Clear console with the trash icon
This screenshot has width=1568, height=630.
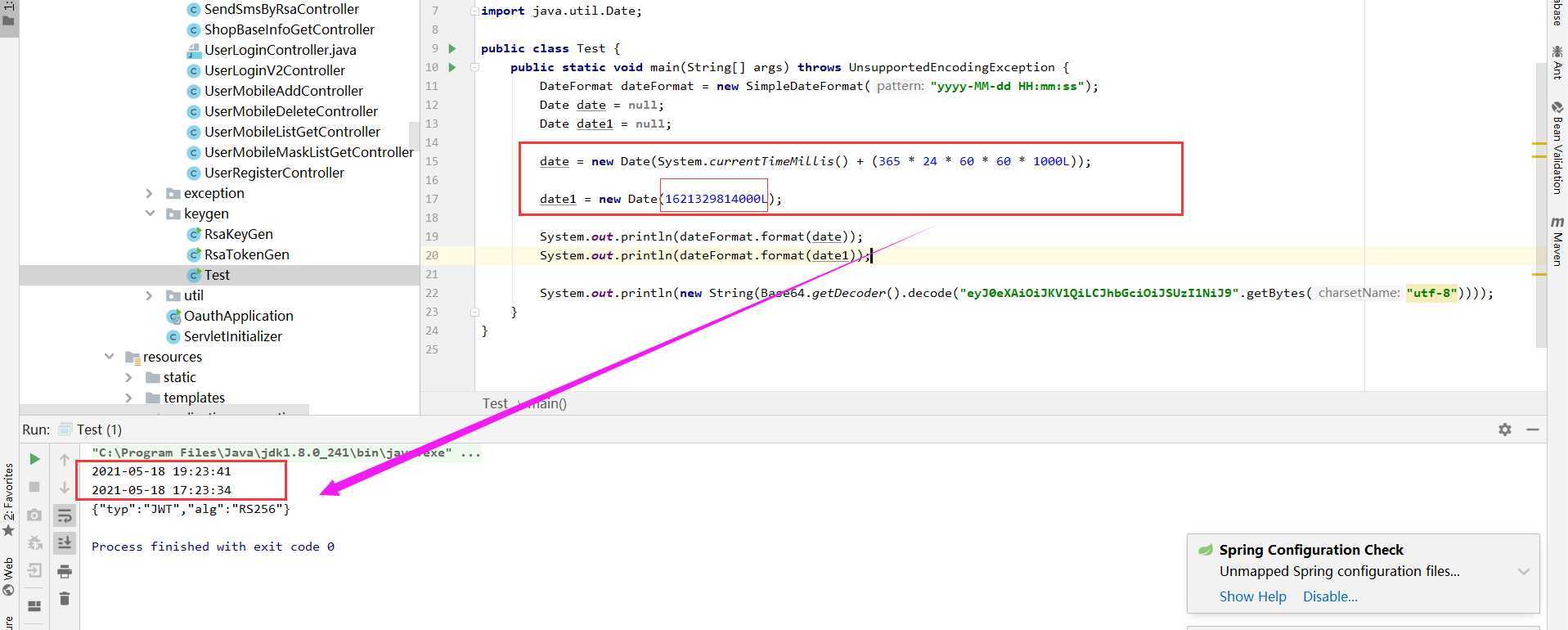pyautogui.click(x=65, y=599)
